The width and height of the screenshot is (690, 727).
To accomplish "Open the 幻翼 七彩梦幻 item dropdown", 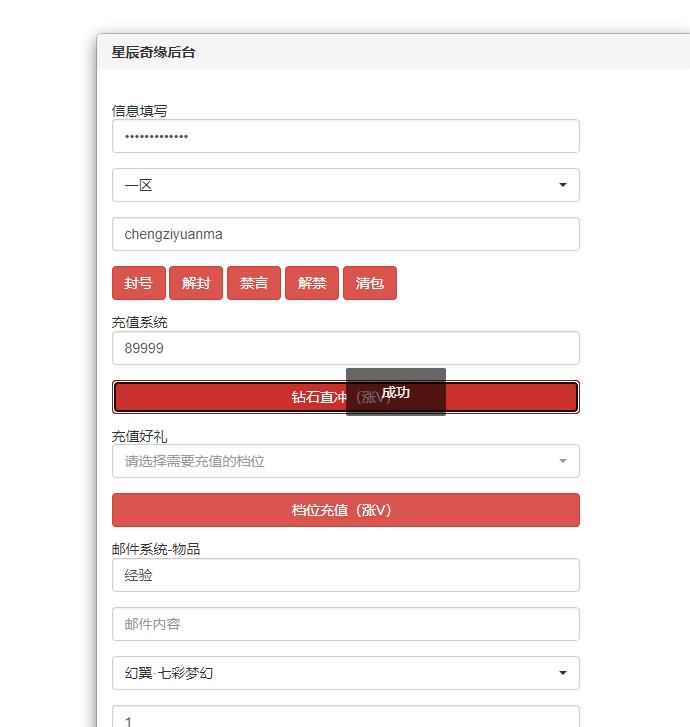I will (345, 673).
